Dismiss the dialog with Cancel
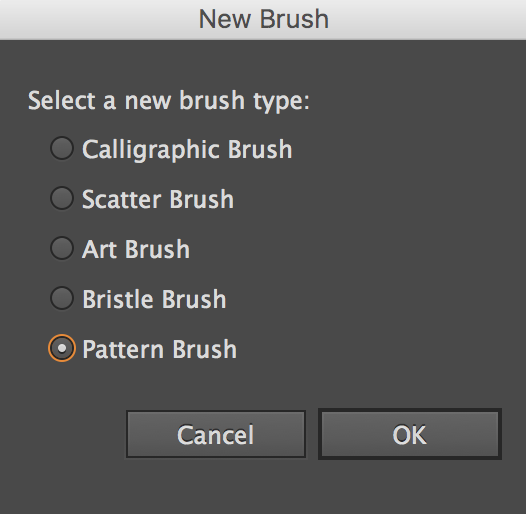This screenshot has width=526, height=514. (216, 434)
